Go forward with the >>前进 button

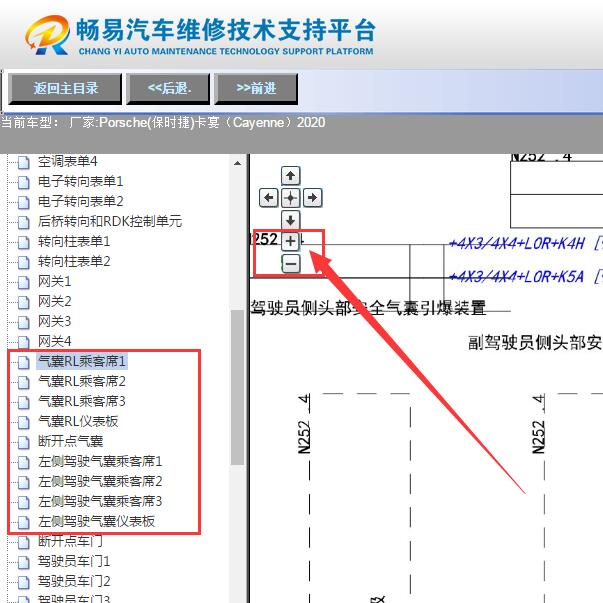(x=256, y=89)
